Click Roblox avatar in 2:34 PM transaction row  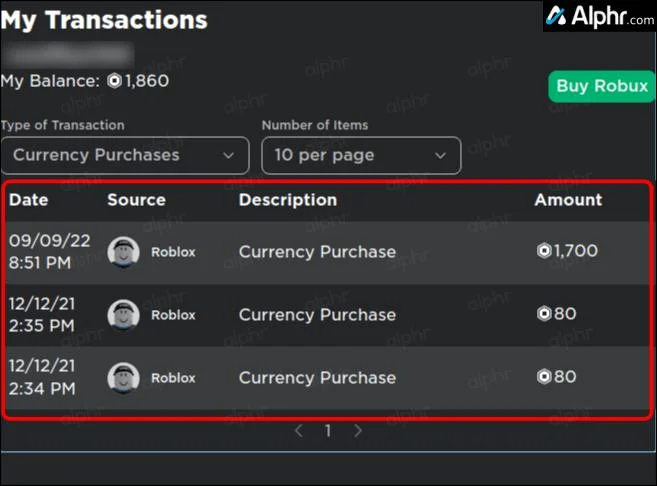[x=122, y=378]
